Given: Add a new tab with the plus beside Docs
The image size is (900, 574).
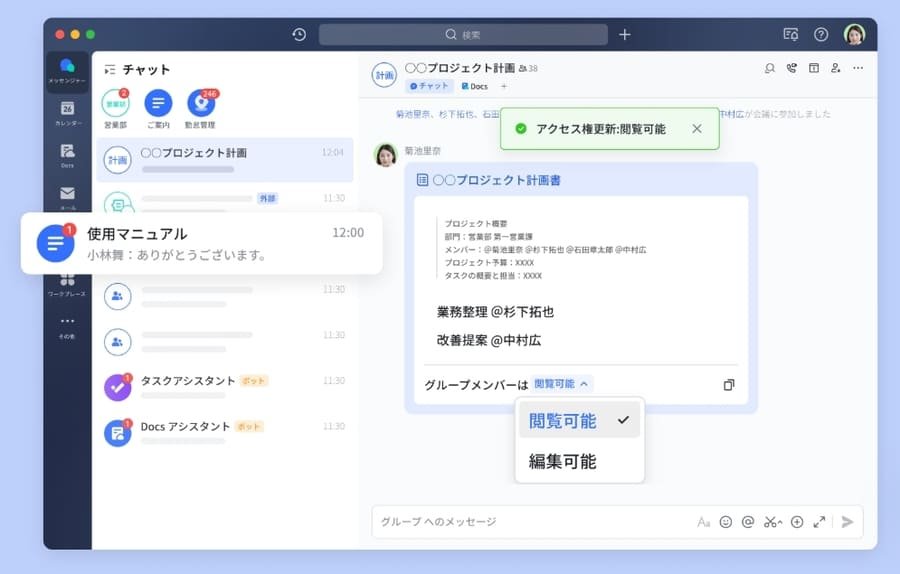Looking at the screenshot, I should point(504,86).
